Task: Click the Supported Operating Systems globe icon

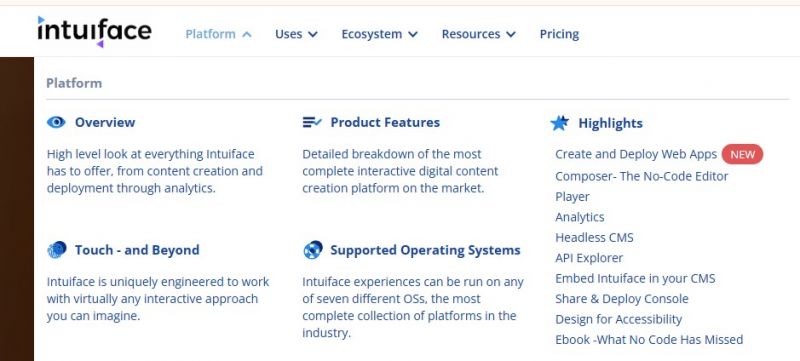Action: coord(312,250)
